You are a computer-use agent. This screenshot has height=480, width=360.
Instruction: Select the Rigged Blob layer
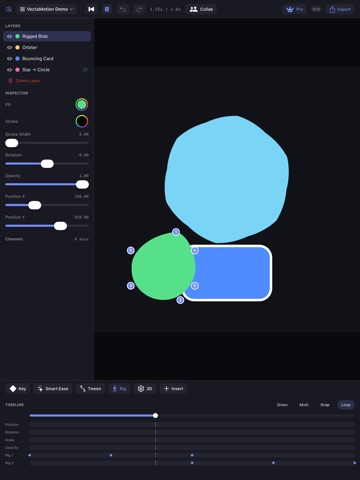tap(47, 36)
